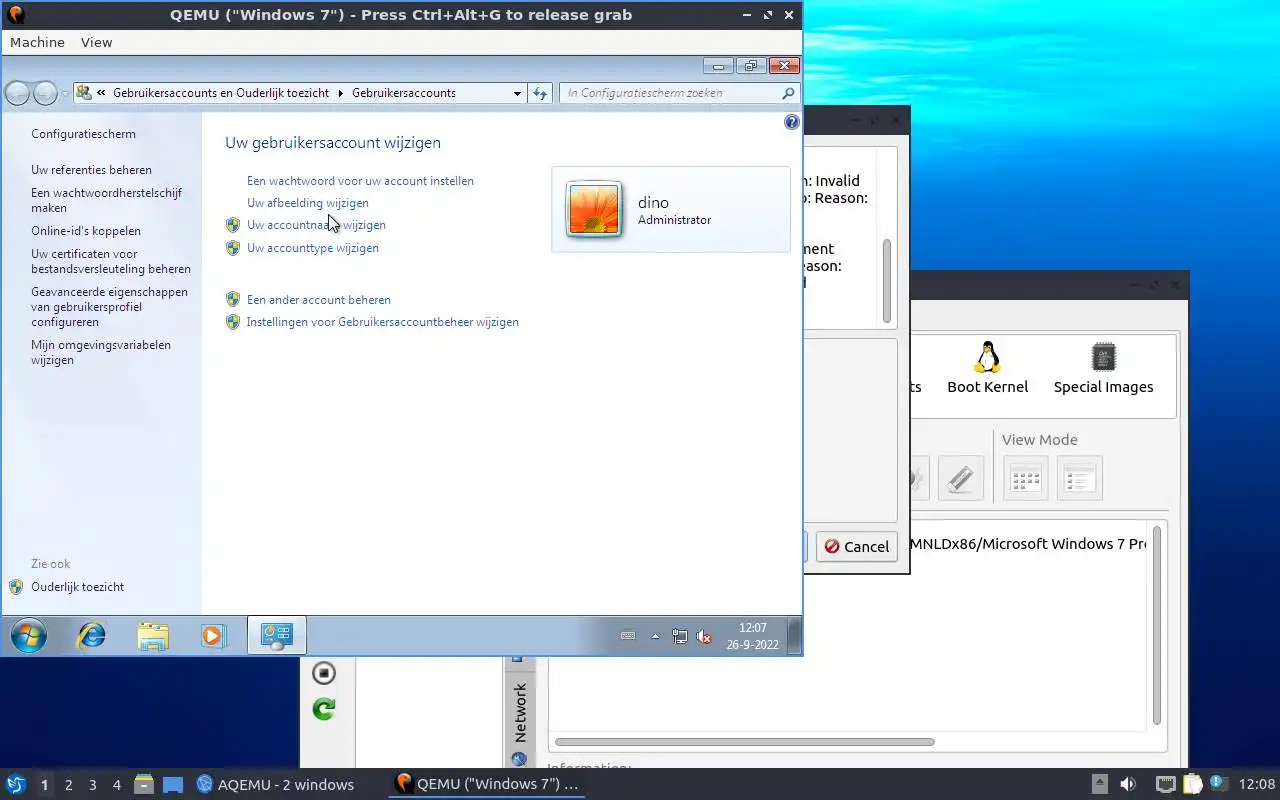Image resolution: width=1280 pixels, height=800 pixels.
Task: Refresh the Control Panel page
Action: click(x=540, y=93)
